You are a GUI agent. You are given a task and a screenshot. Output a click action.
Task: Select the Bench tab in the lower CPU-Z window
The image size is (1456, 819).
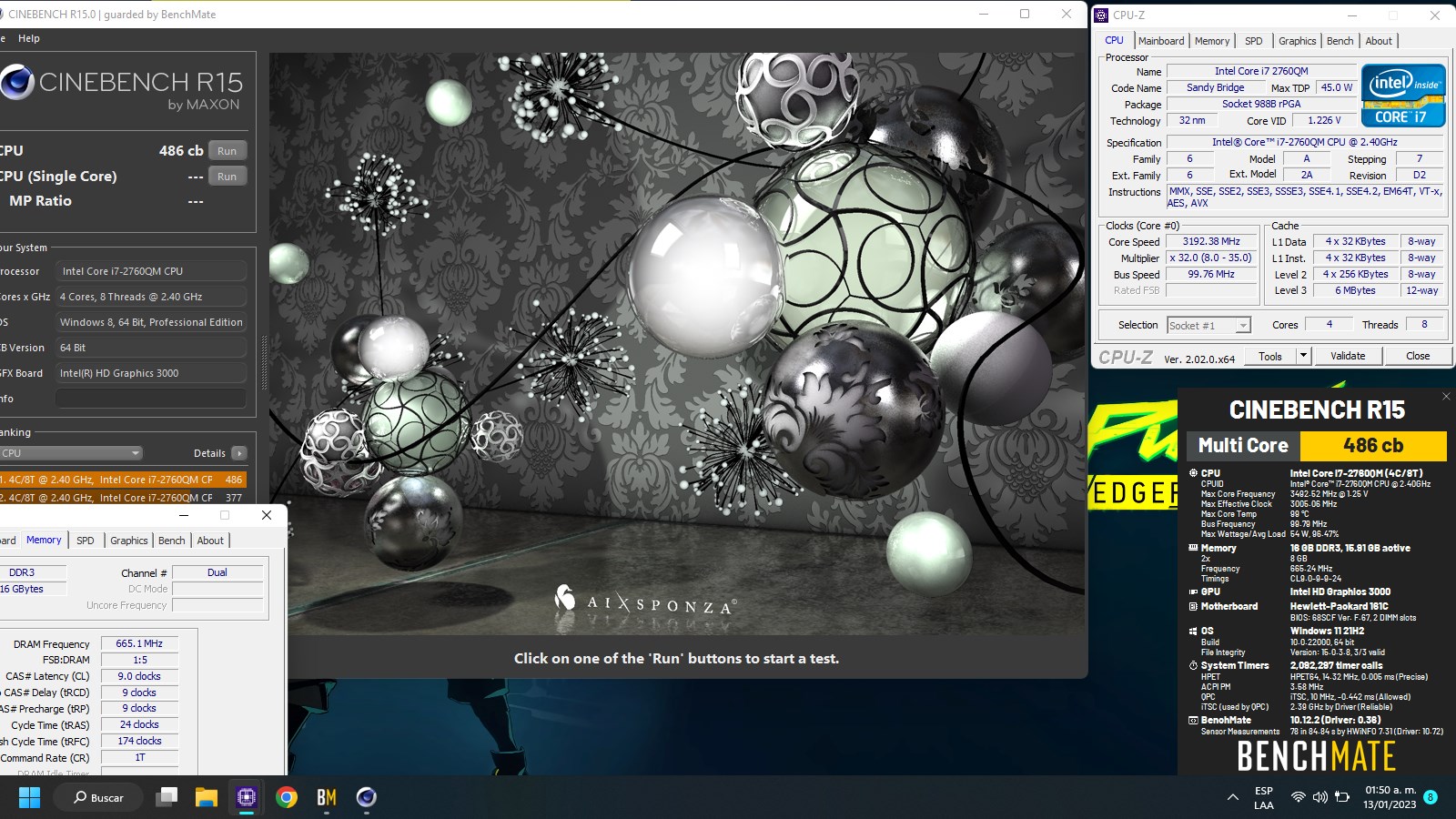click(x=171, y=541)
